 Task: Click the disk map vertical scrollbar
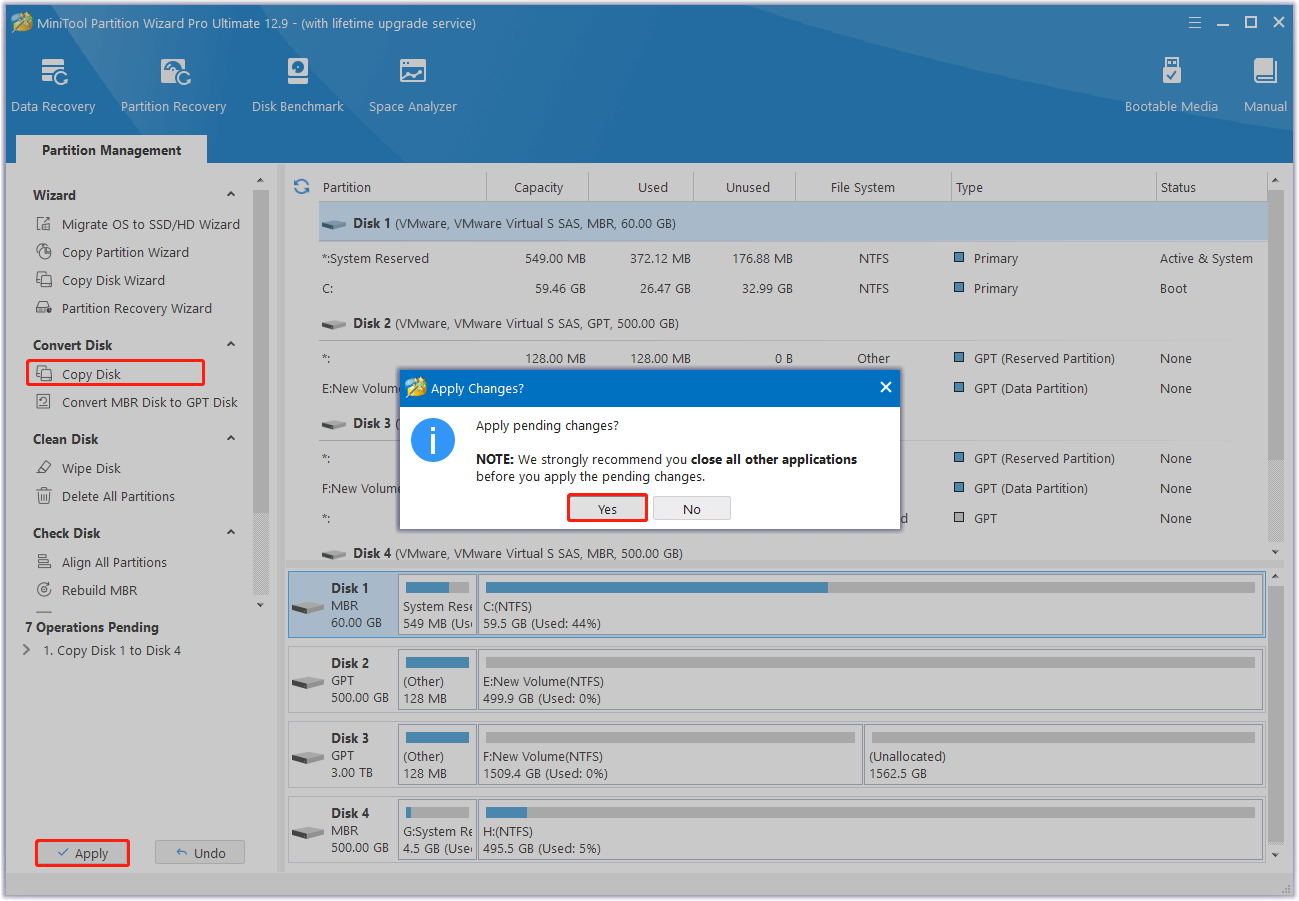point(1275,715)
